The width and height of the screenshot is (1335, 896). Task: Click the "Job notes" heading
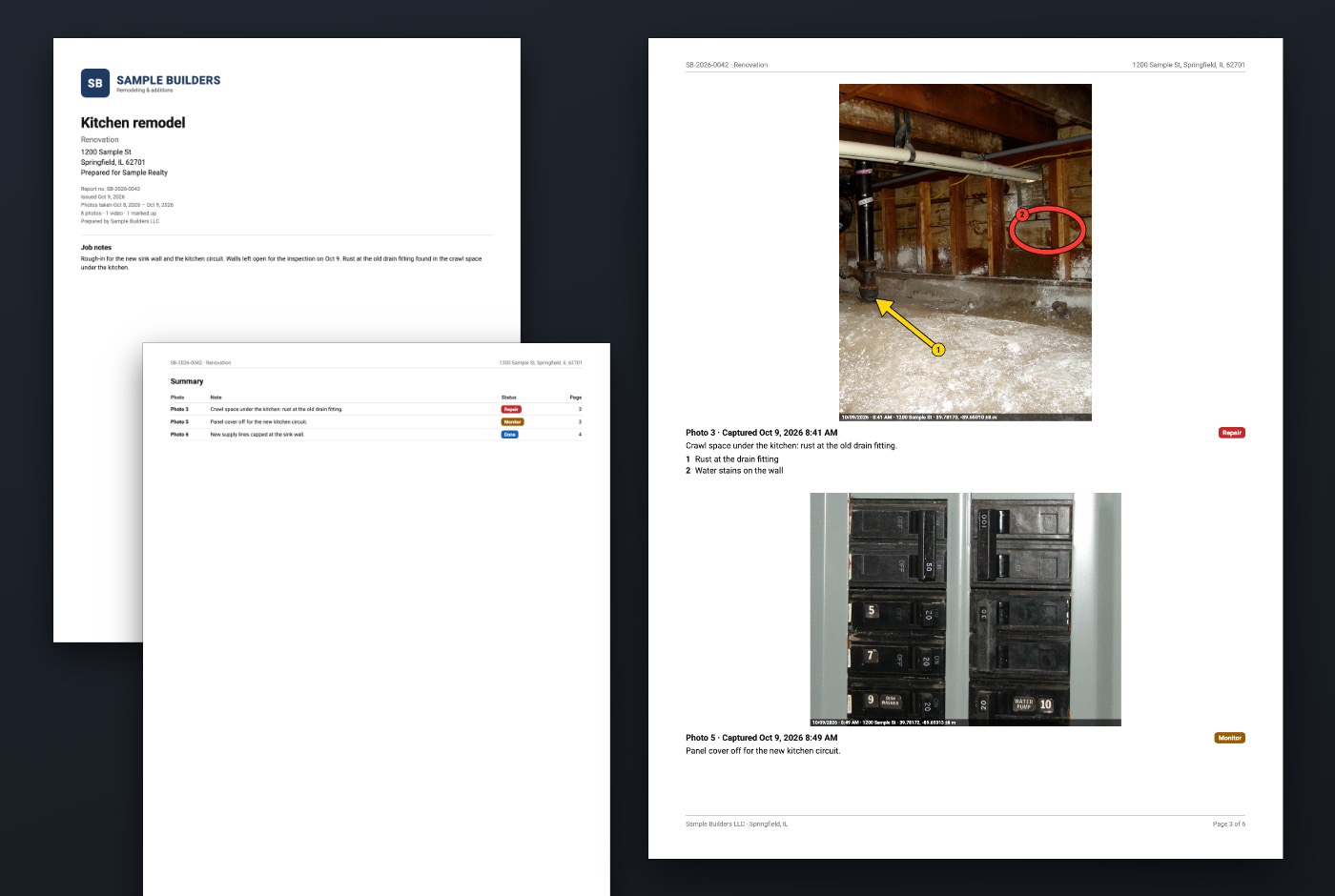pos(96,248)
